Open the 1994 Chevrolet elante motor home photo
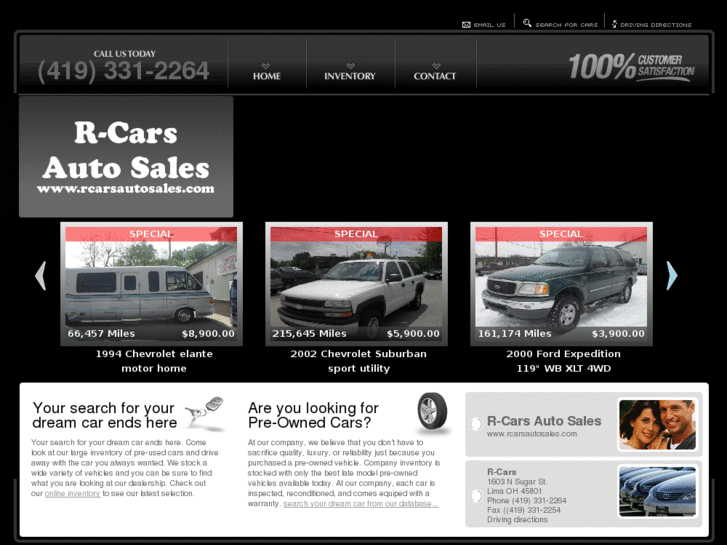Viewport: 727px width, 545px height. coord(151,284)
